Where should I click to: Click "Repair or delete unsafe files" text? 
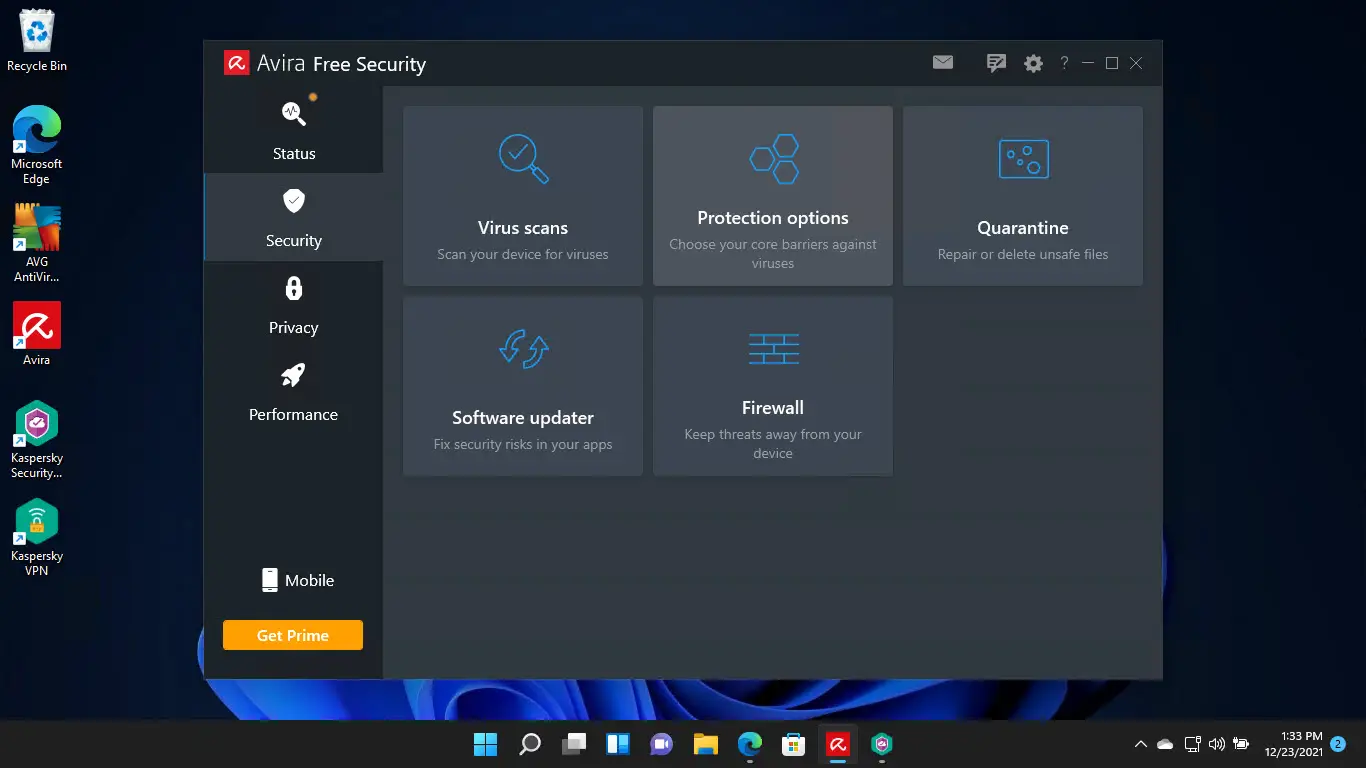(x=1023, y=254)
